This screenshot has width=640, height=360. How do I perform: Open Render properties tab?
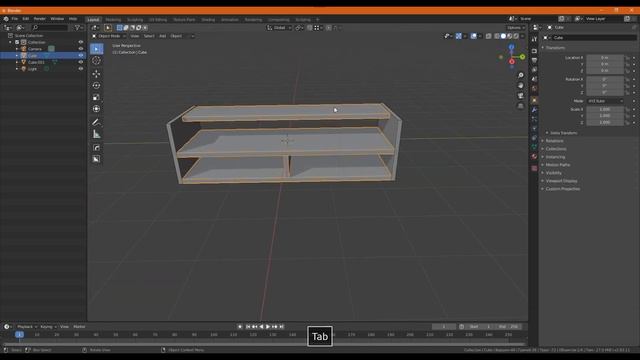point(534,51)
